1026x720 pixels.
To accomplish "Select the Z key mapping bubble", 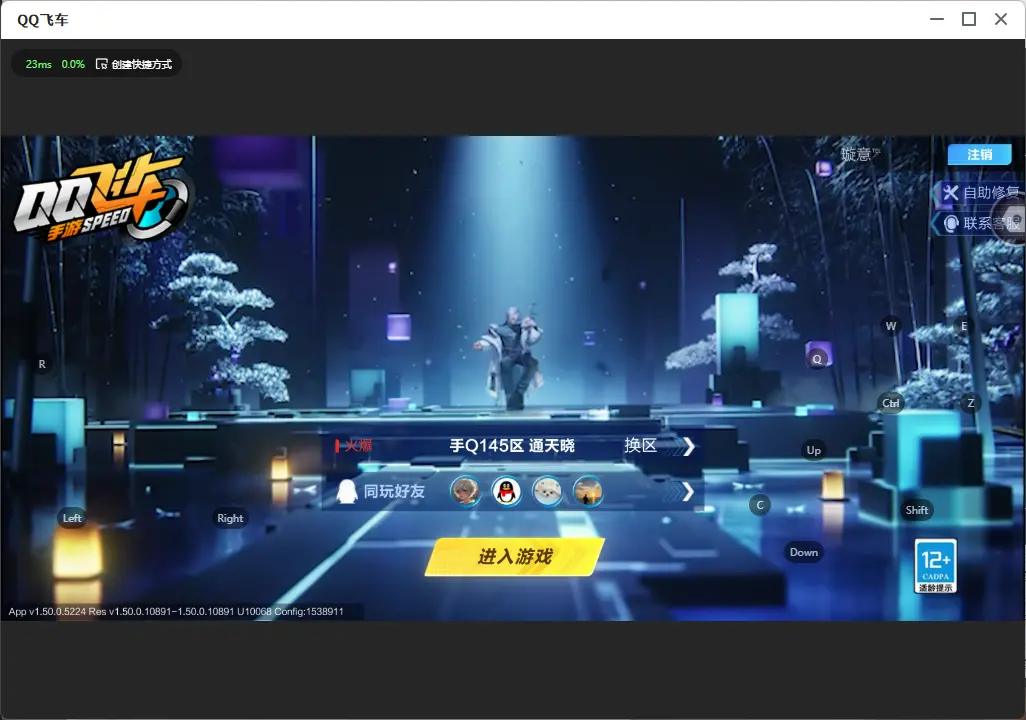I will (x=970, y=403).
